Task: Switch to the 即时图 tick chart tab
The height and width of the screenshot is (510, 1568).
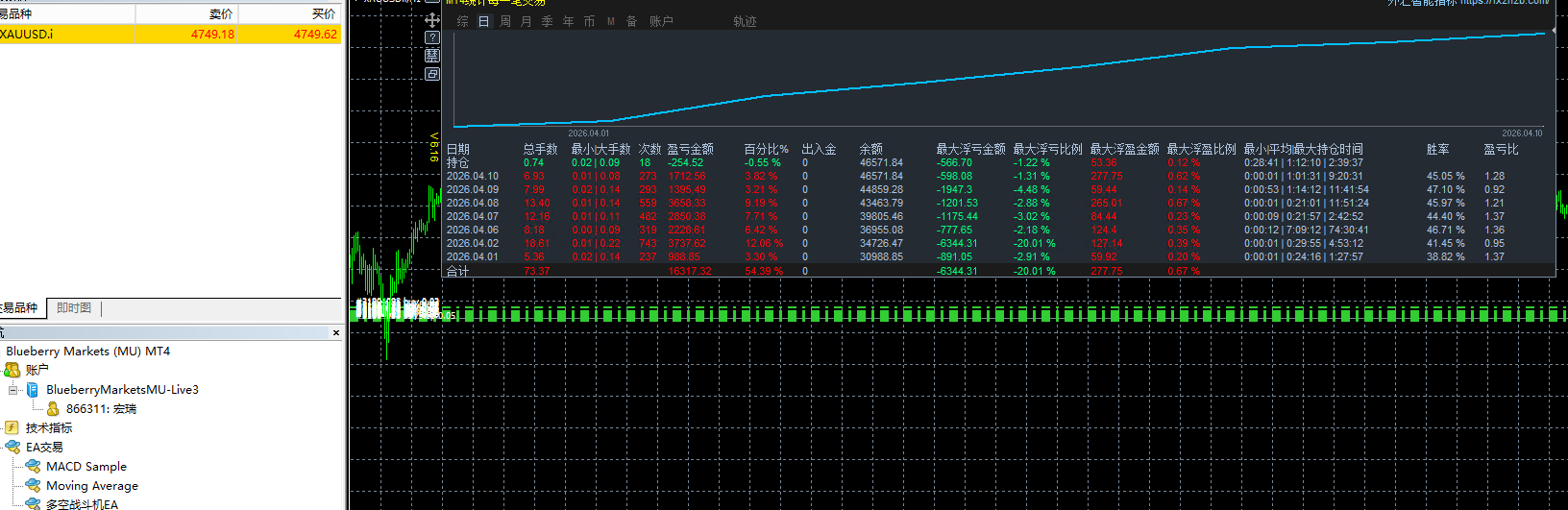Action: (x=74, y=308)
